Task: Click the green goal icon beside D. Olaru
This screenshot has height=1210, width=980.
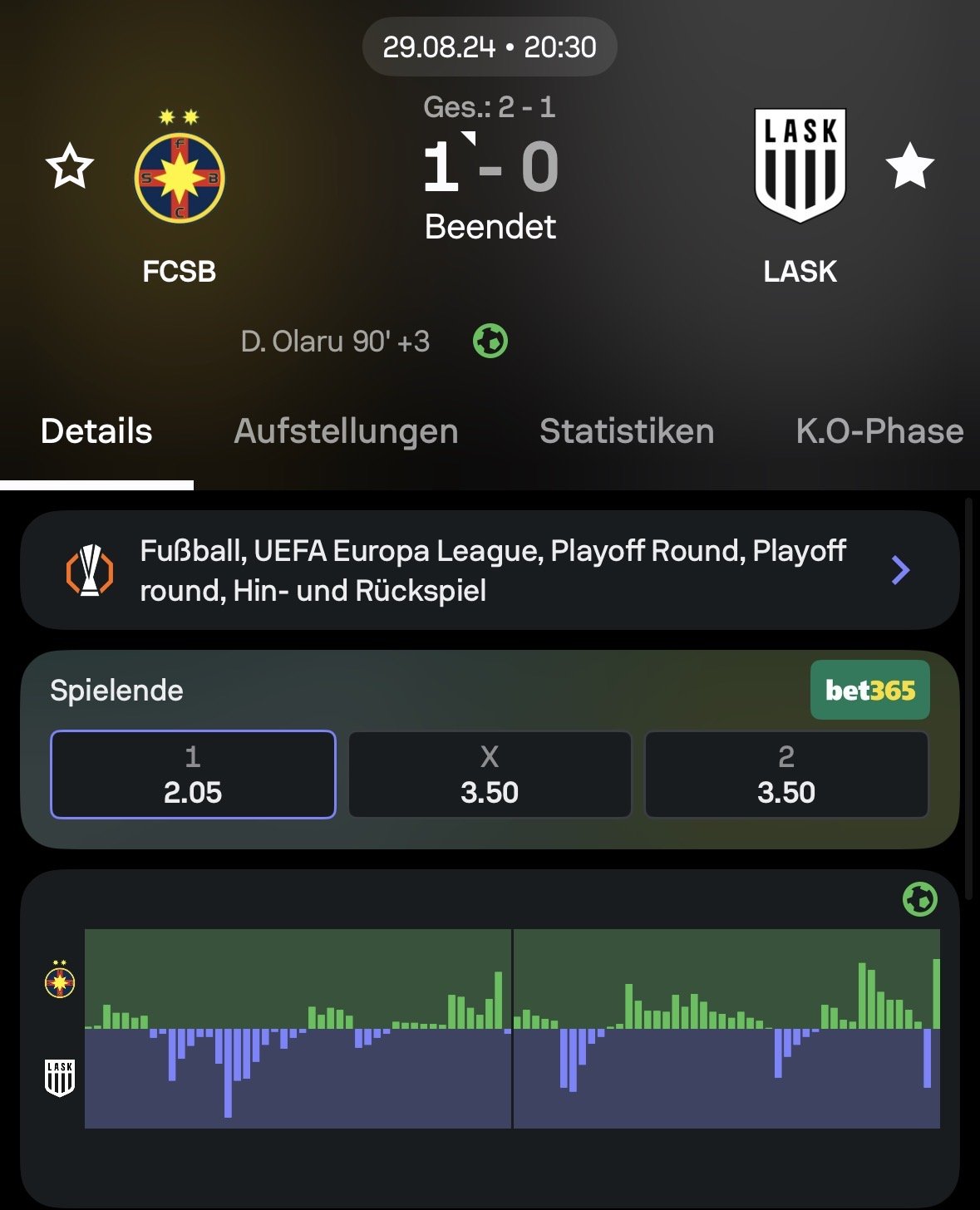Action: (490, 341)
